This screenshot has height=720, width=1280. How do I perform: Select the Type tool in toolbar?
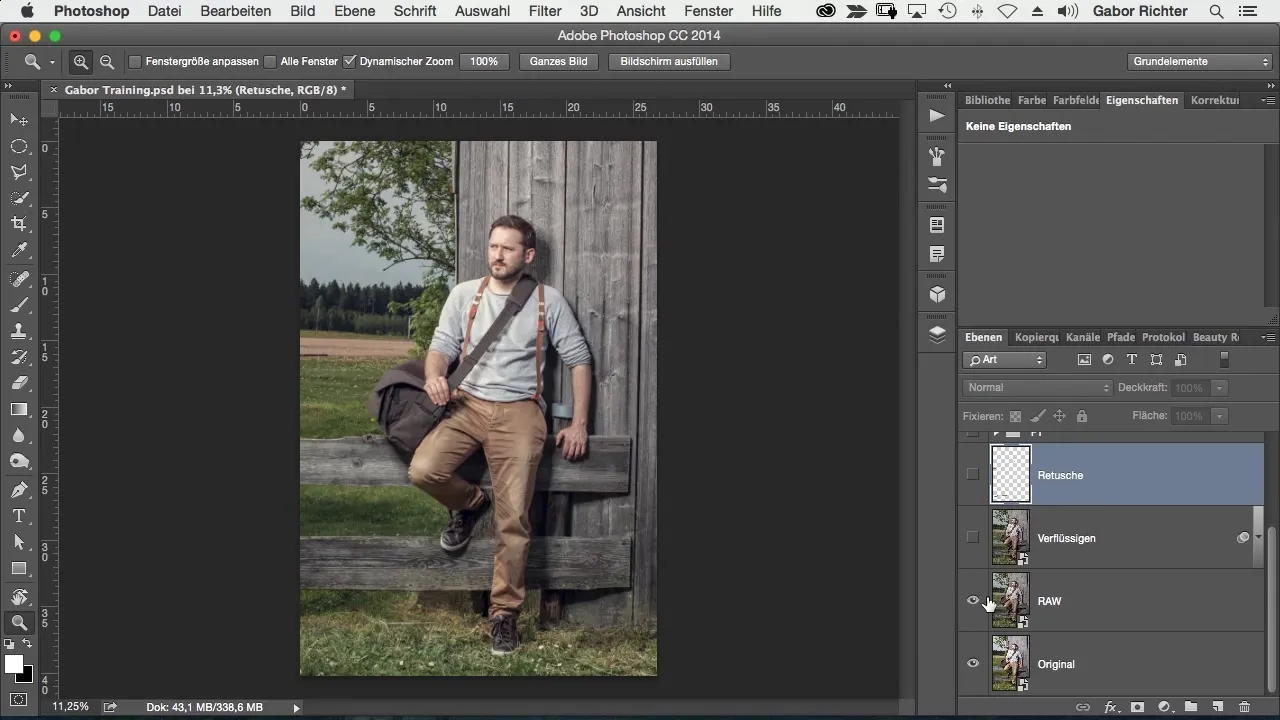[x=19, y=516]
